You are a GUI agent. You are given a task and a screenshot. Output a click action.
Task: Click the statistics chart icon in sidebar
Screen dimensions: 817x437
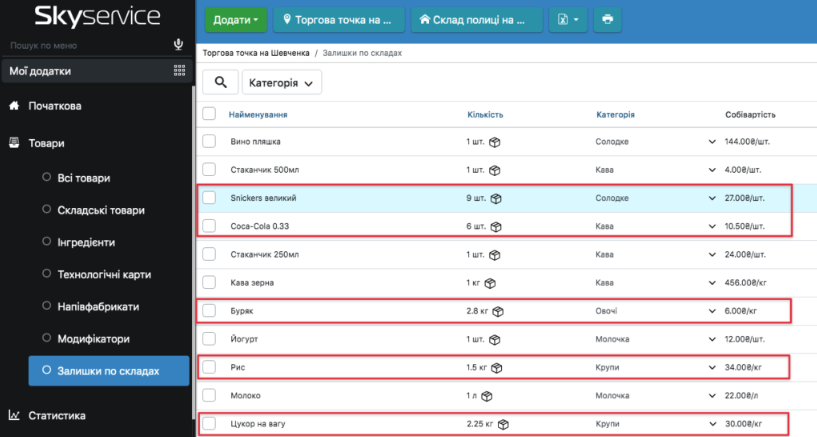click(14, 415)
